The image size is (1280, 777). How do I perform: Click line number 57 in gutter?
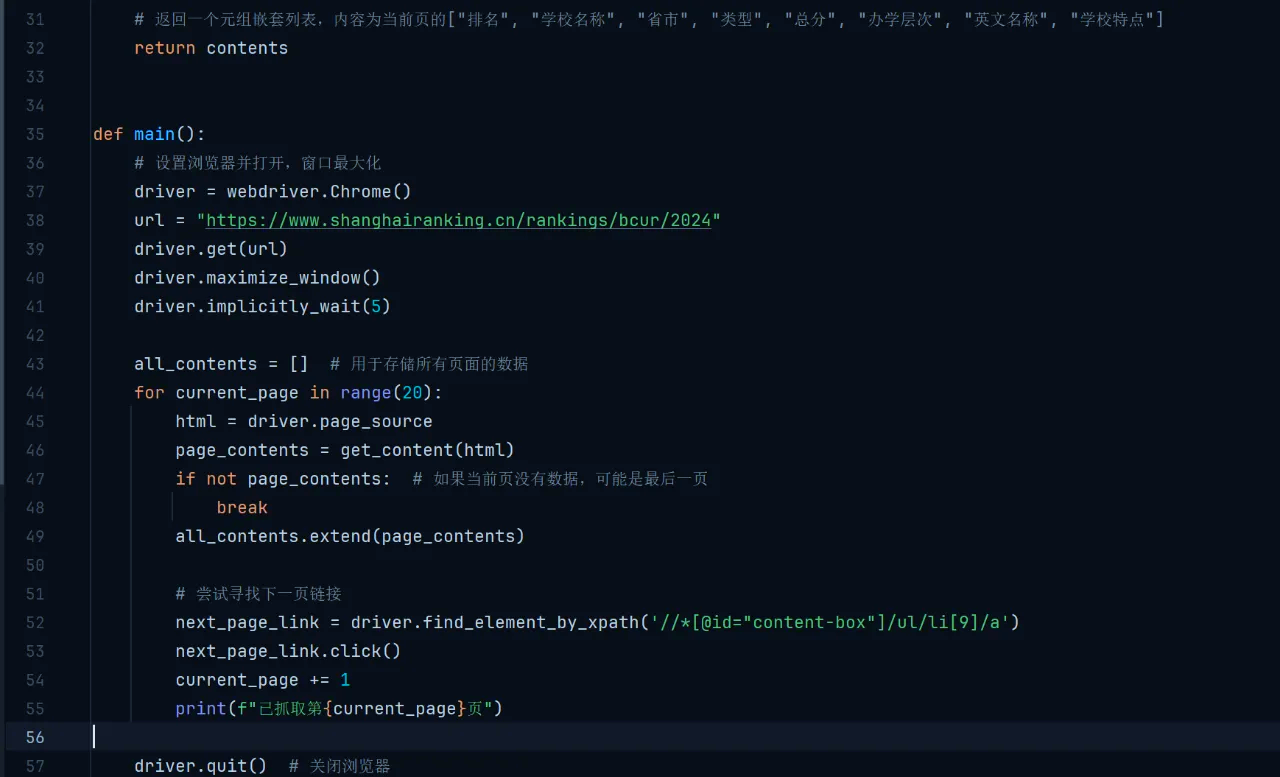coord(34,766)
